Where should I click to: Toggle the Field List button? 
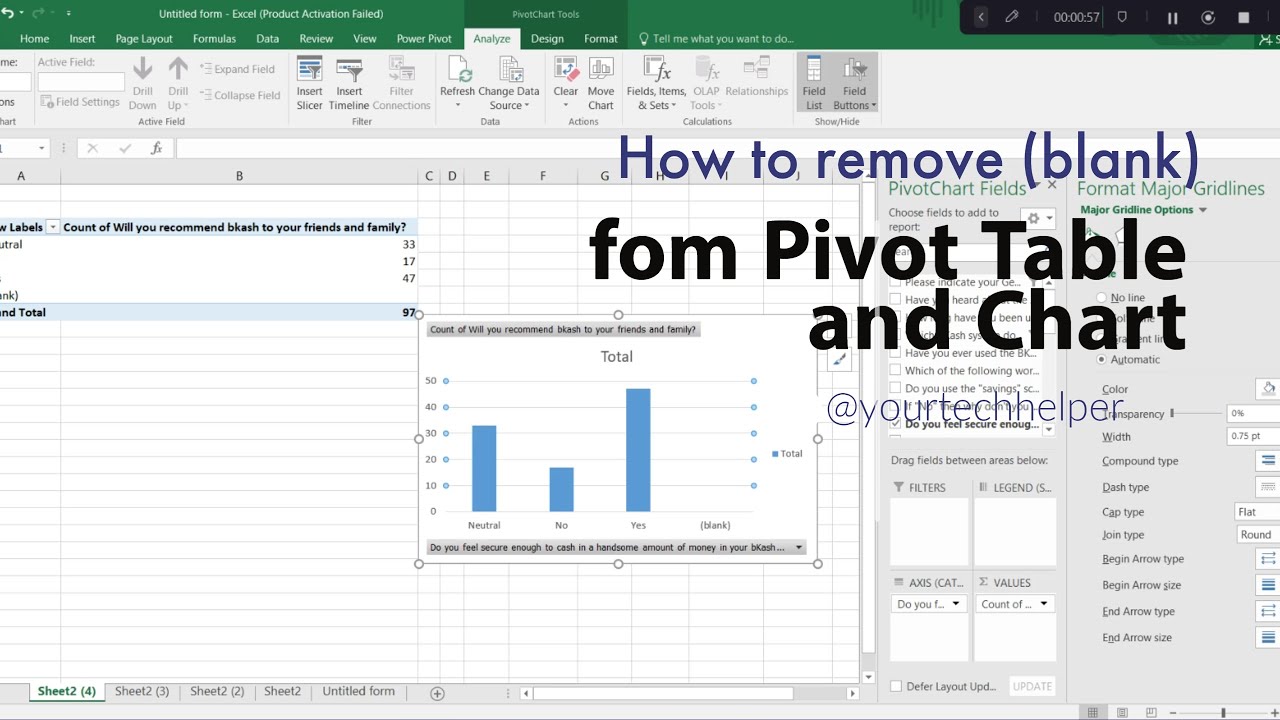pos(814,84)
